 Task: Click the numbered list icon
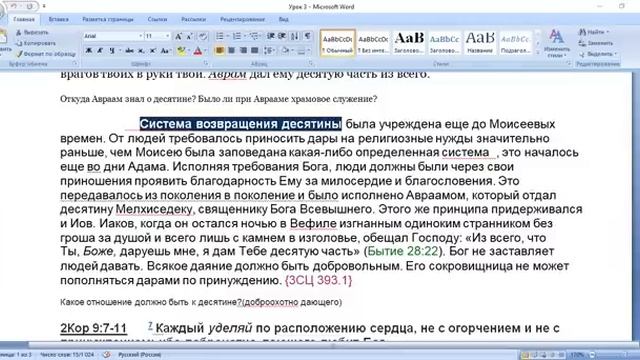(237, 36)
